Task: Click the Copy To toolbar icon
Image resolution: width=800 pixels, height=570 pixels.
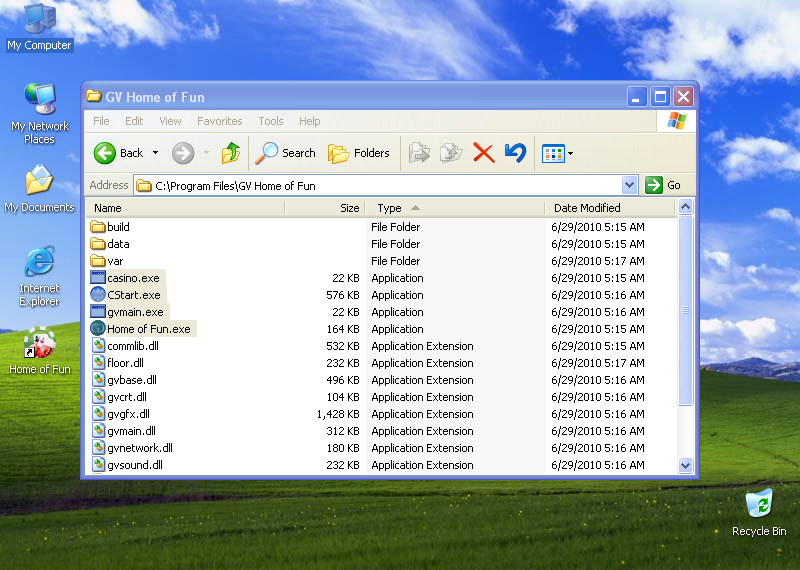Action: (x=451, y=153)
